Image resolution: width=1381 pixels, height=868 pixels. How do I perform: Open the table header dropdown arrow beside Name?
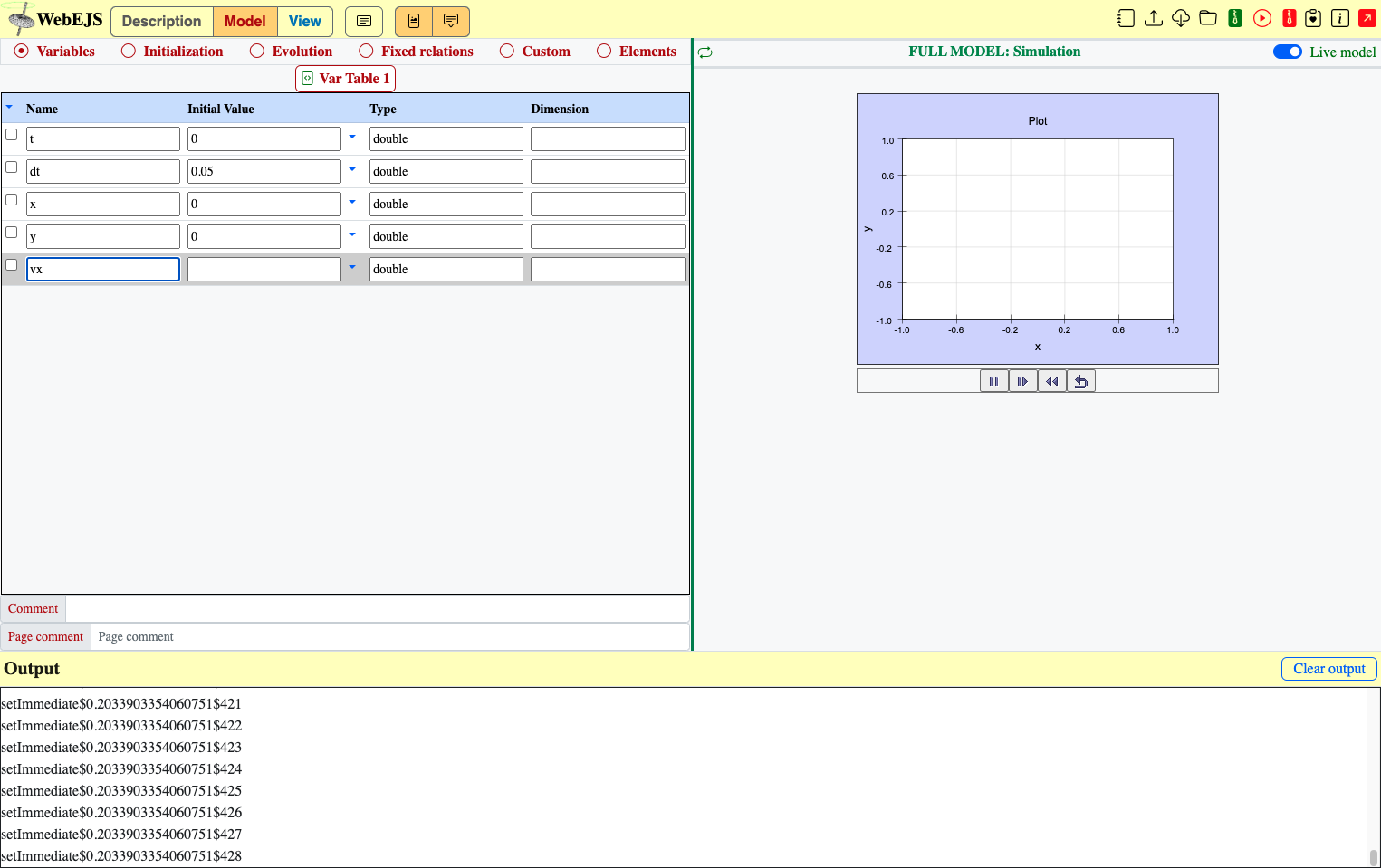(10, 108)
